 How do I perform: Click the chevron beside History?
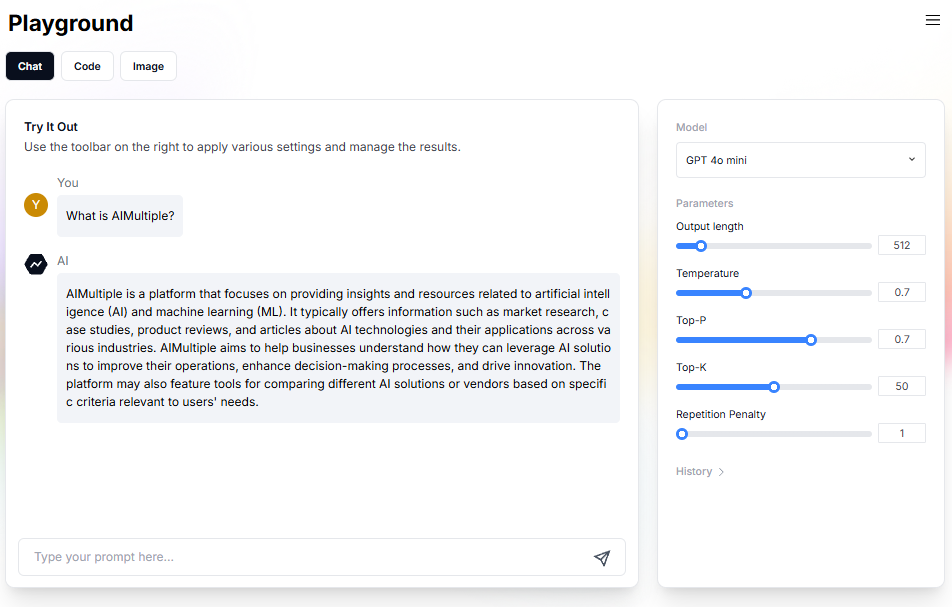click(721, 472)
